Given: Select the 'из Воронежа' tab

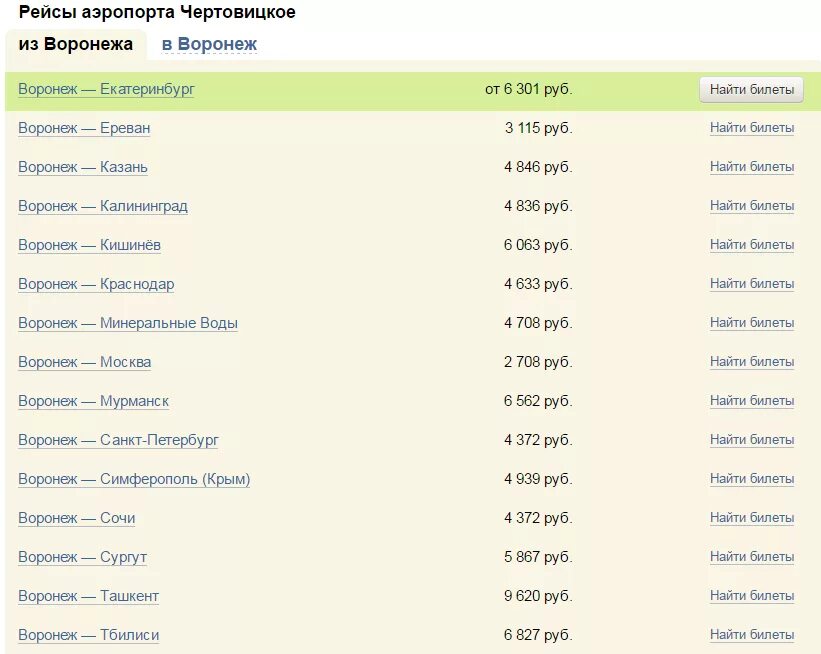Looking at the screenshot, I should pos(76,44).
